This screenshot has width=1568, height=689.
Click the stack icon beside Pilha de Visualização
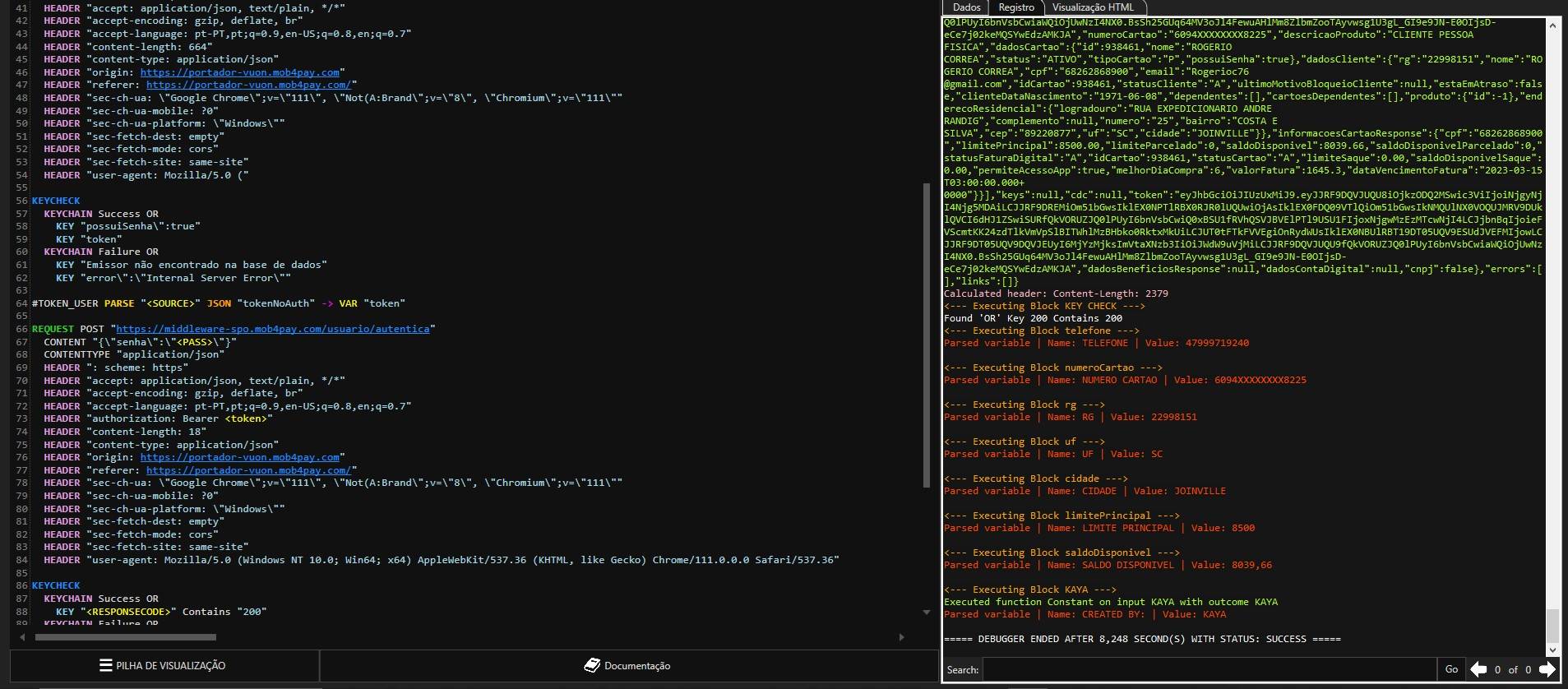105,665
